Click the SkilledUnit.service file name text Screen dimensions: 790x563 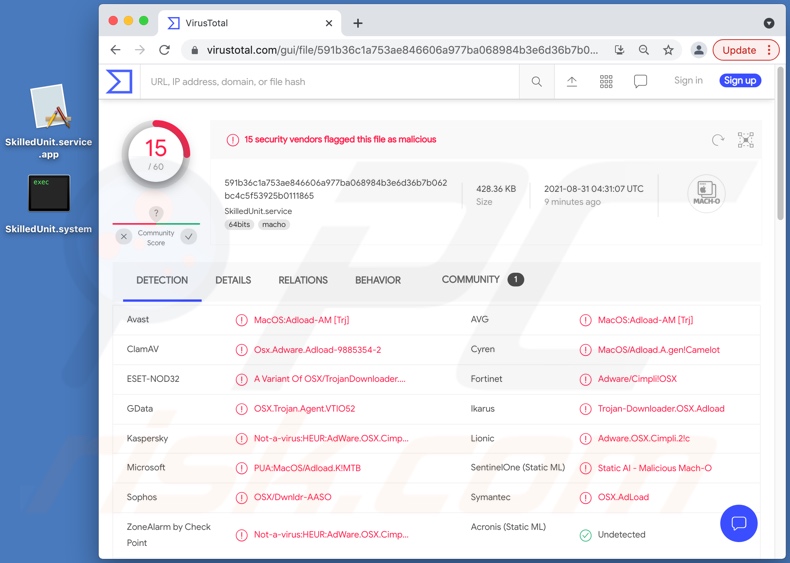[258, 211]
